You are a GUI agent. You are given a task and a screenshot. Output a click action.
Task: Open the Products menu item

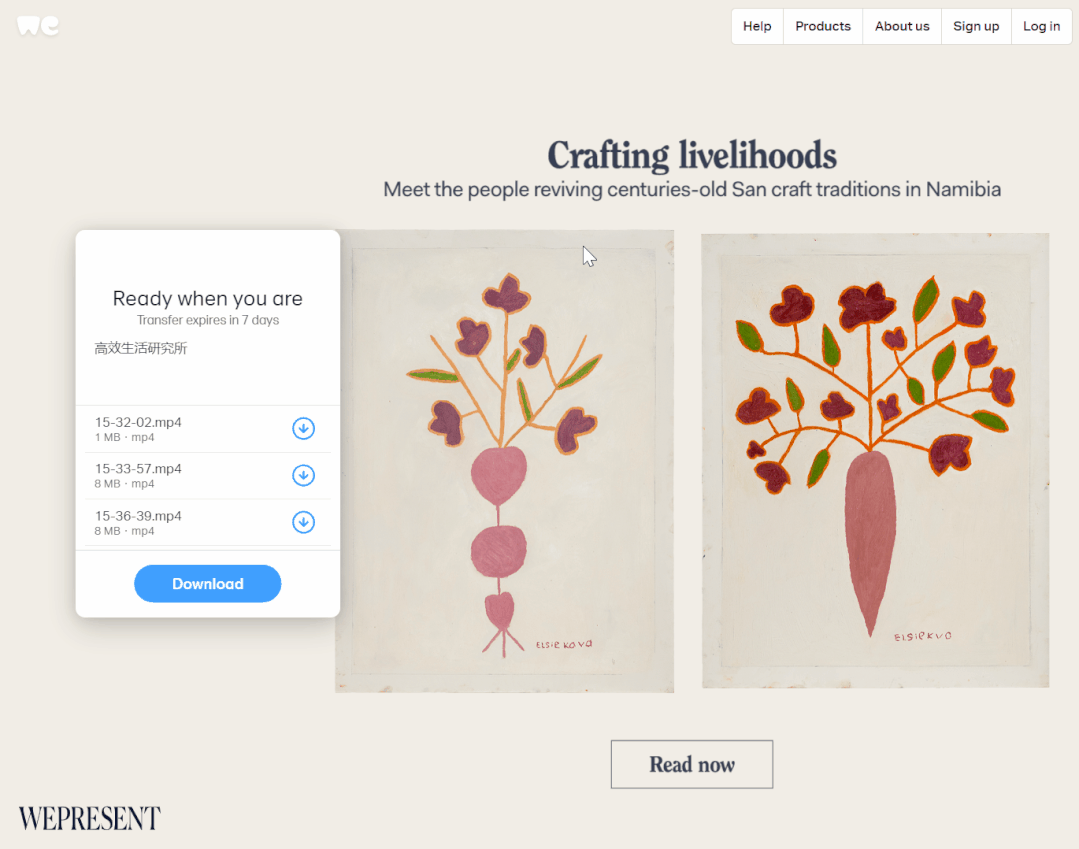click(x=823, y=27)
